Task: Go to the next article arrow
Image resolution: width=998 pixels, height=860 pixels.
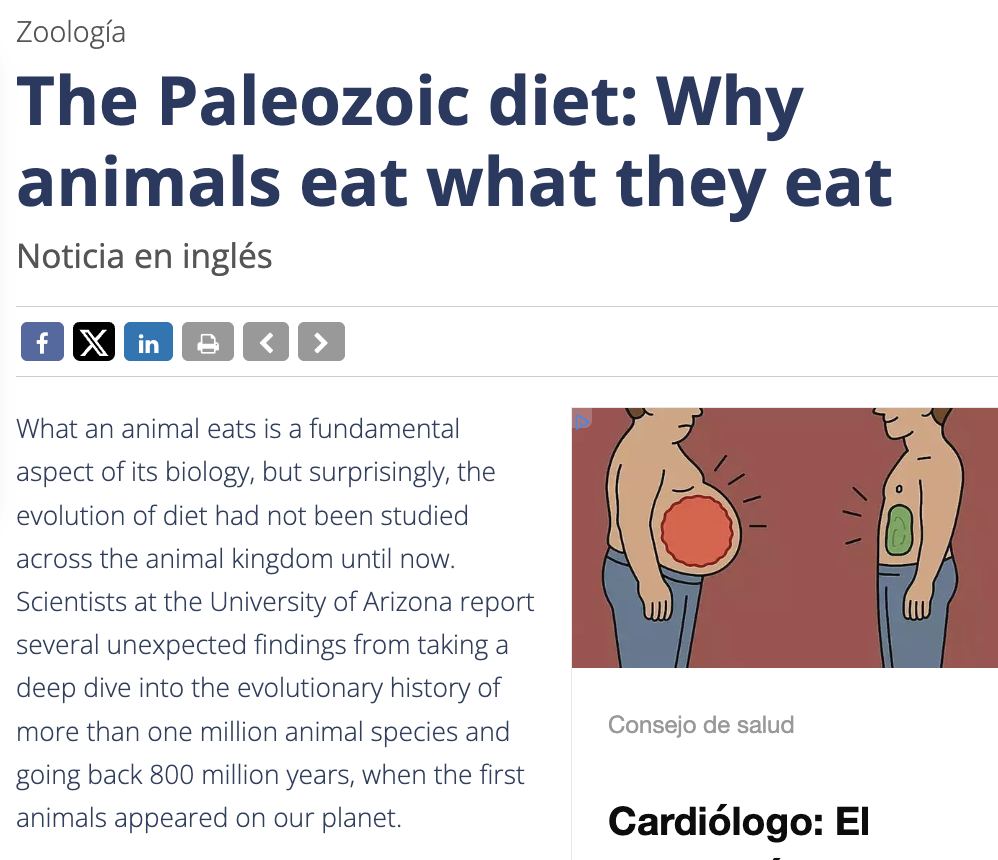Action: (x=321, y=342)
